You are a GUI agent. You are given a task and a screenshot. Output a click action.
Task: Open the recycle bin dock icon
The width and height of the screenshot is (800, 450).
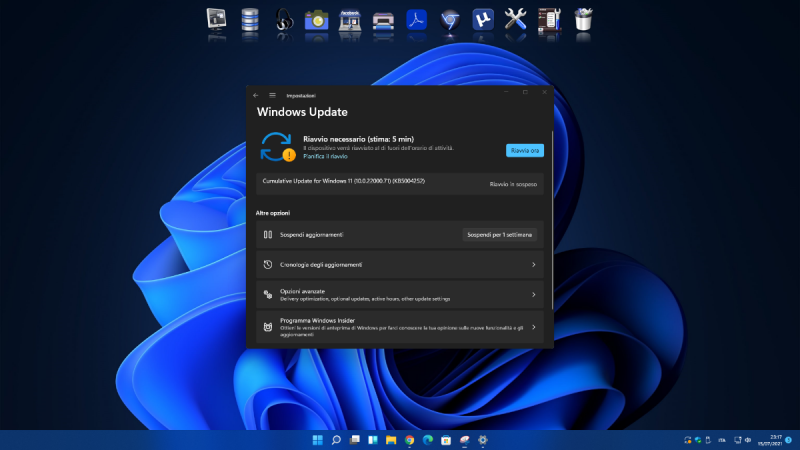(x=583, y=20)
